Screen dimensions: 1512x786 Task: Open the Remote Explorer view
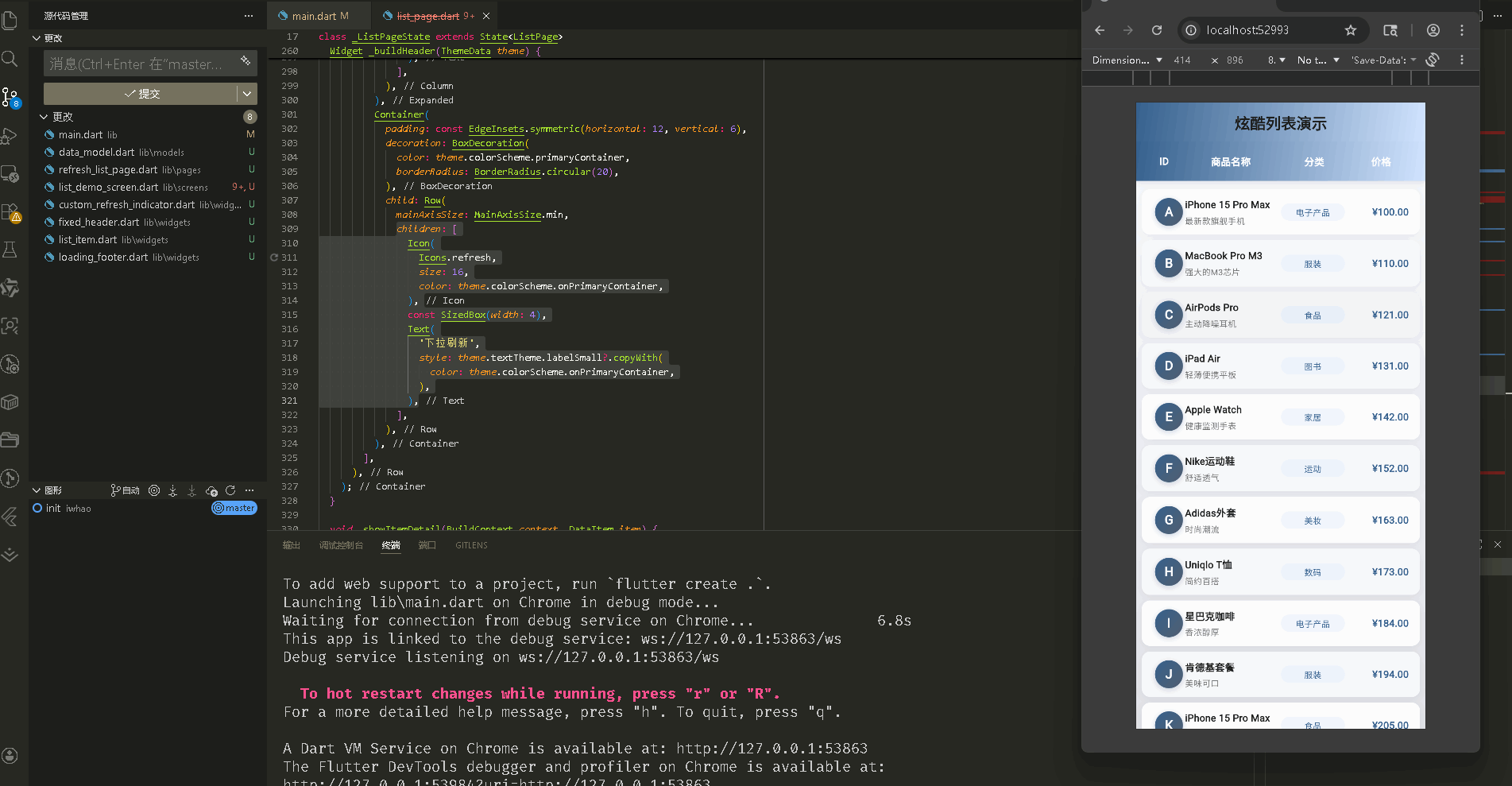[x=10, y=174]
